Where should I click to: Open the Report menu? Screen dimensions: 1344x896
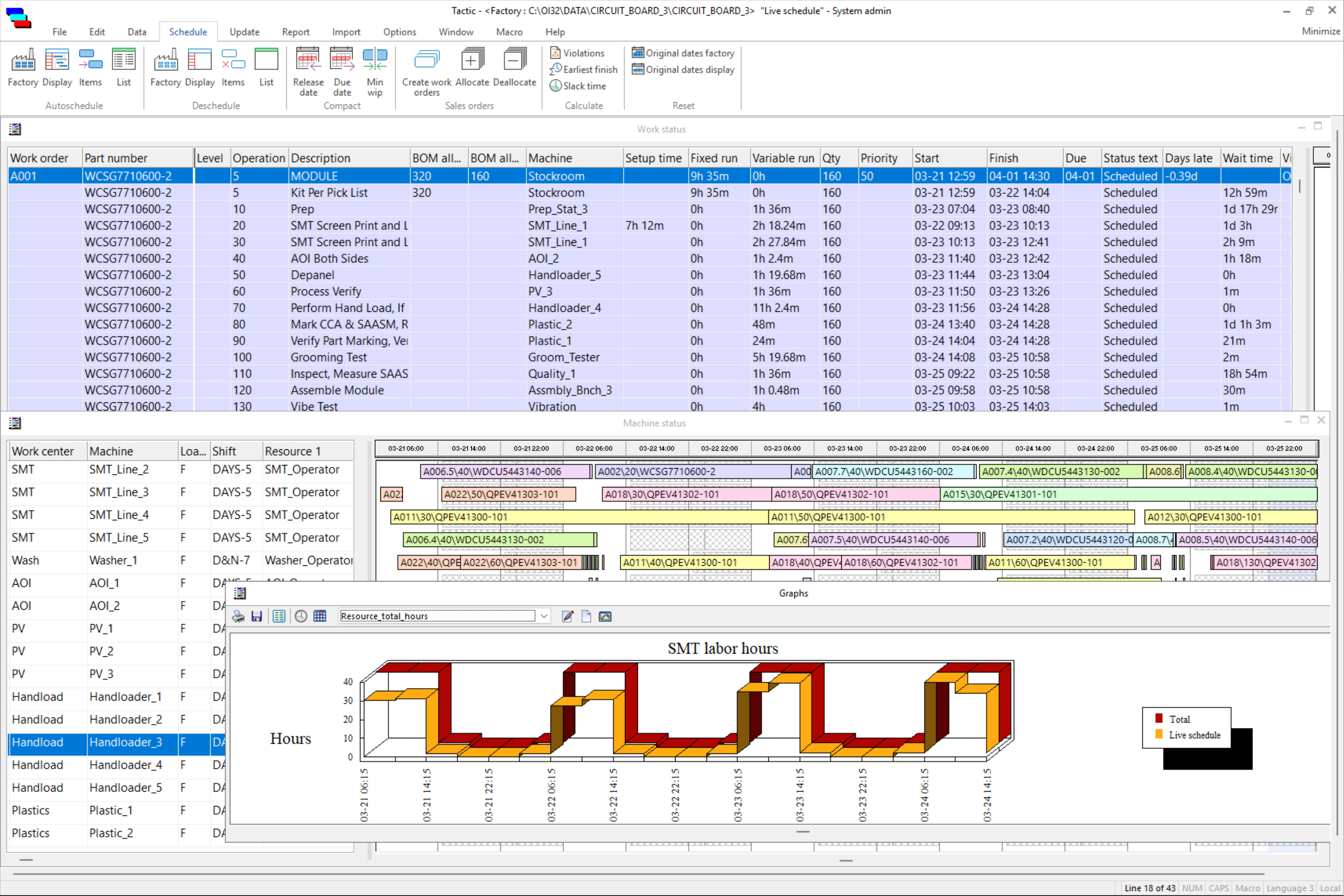[295, 32]
